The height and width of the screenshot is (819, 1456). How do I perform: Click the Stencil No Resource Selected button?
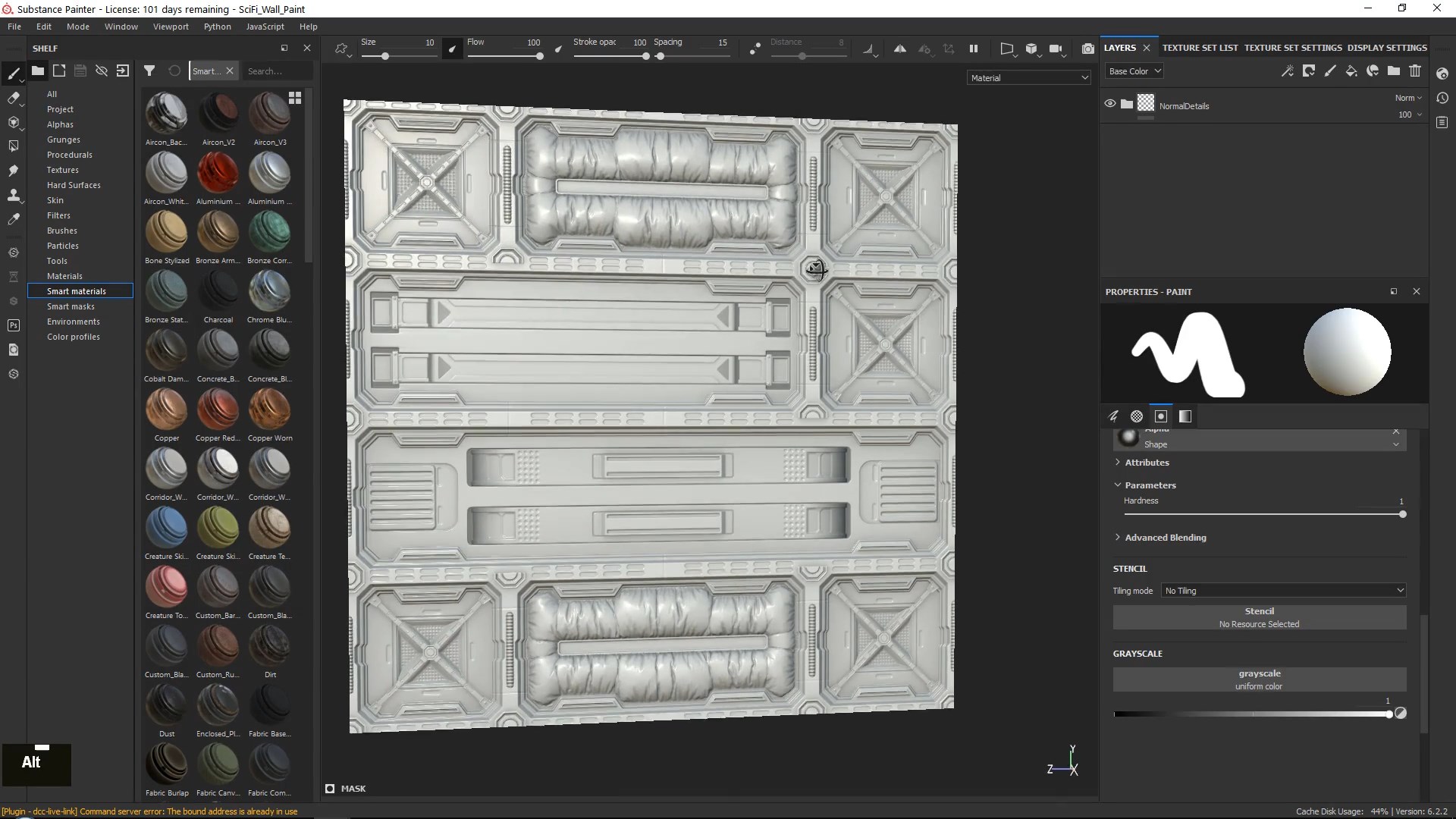(x=1260, y=617)
